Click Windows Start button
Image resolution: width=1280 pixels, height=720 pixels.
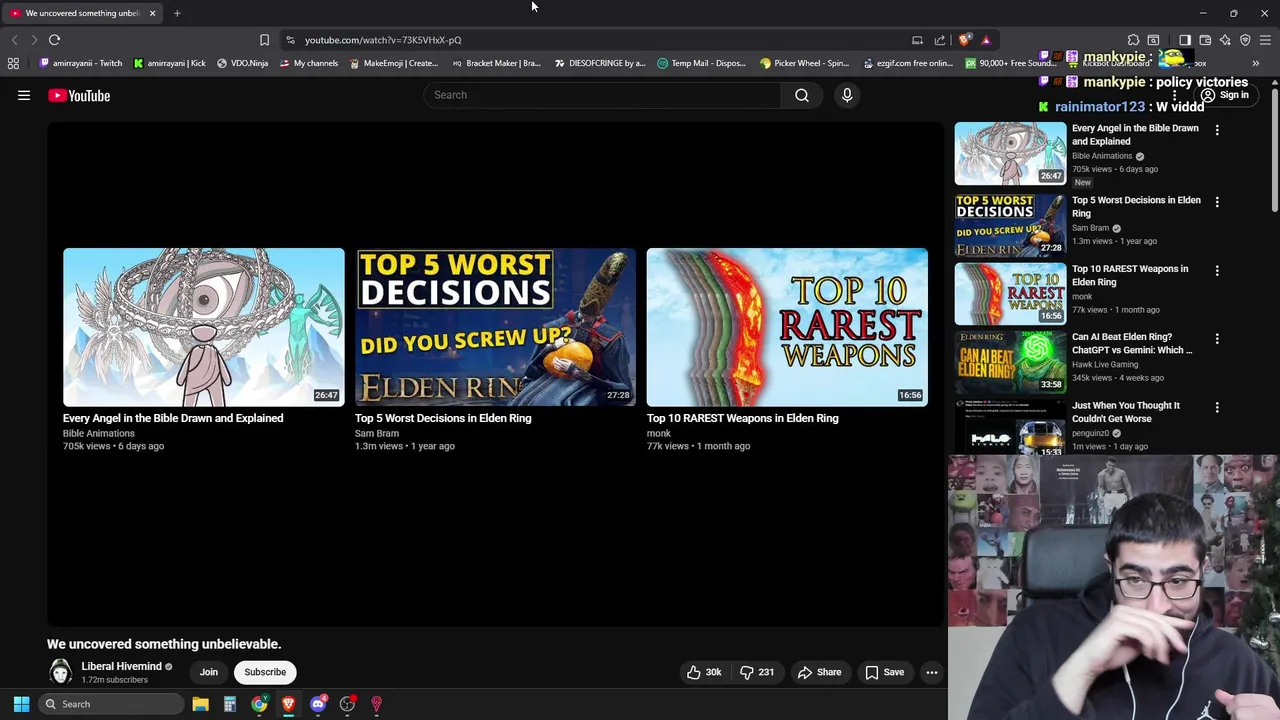click(x=21, y=704)
